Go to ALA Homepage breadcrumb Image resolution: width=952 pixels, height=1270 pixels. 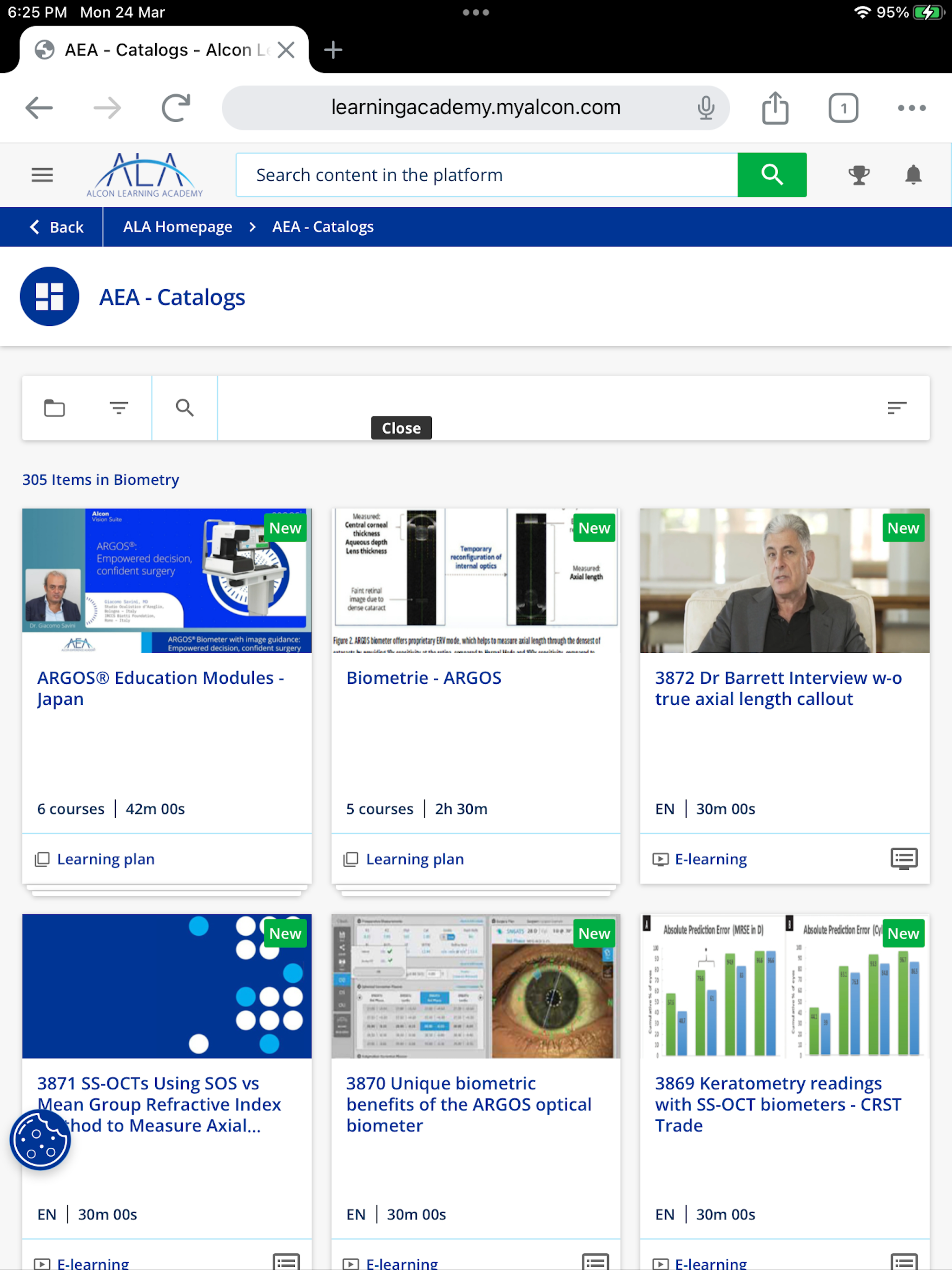tap(178, 227)
